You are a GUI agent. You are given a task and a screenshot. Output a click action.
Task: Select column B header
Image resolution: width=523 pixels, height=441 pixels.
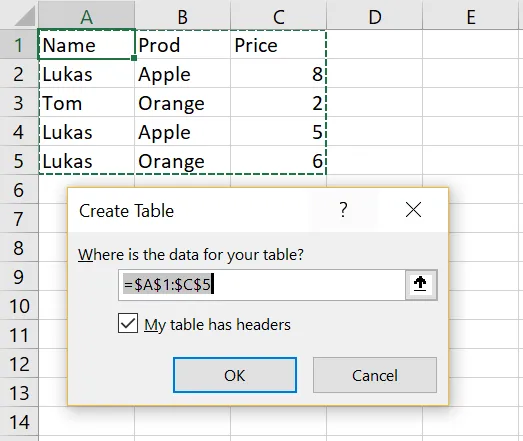pyautogui.click(x=182, y=15)
